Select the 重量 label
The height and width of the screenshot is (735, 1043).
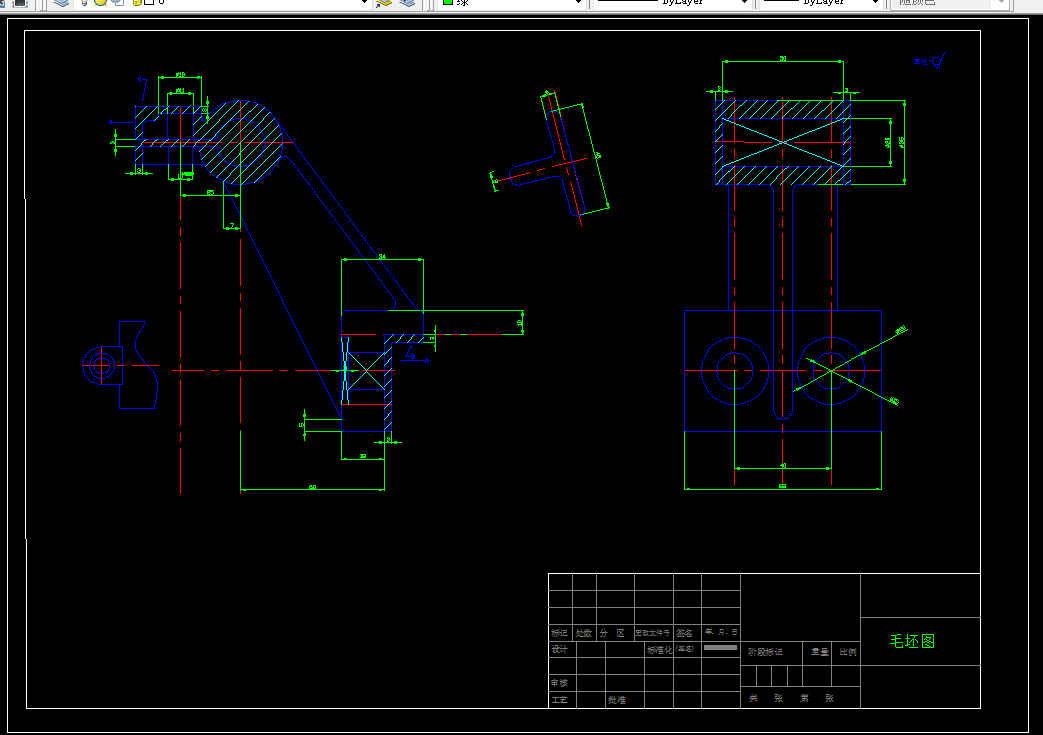[820, 652]
